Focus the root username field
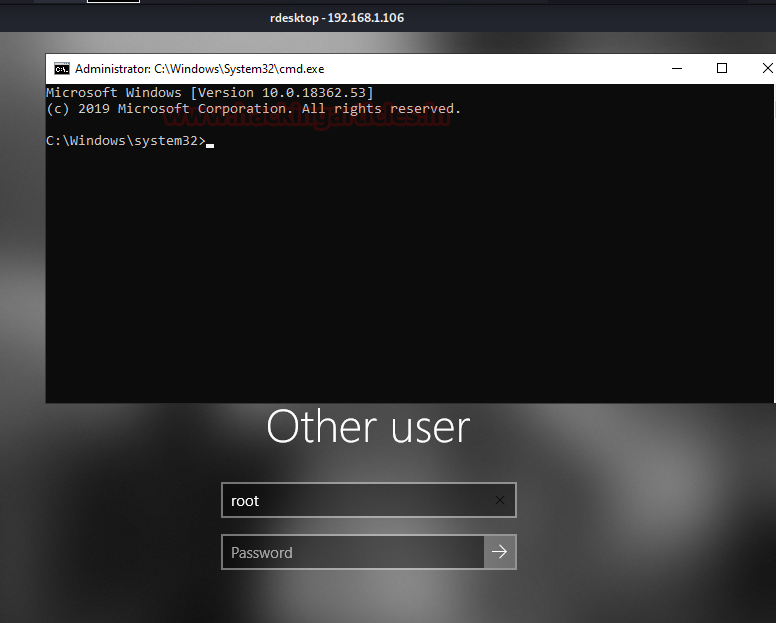Screen dimensions: 776x623 tap(369, 500)
